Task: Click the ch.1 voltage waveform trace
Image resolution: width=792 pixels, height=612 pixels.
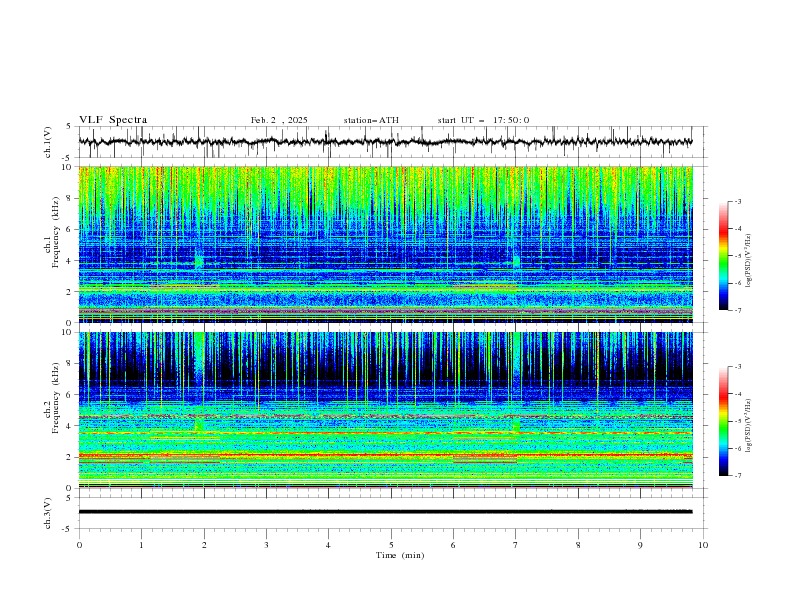Action: point(385,142)
